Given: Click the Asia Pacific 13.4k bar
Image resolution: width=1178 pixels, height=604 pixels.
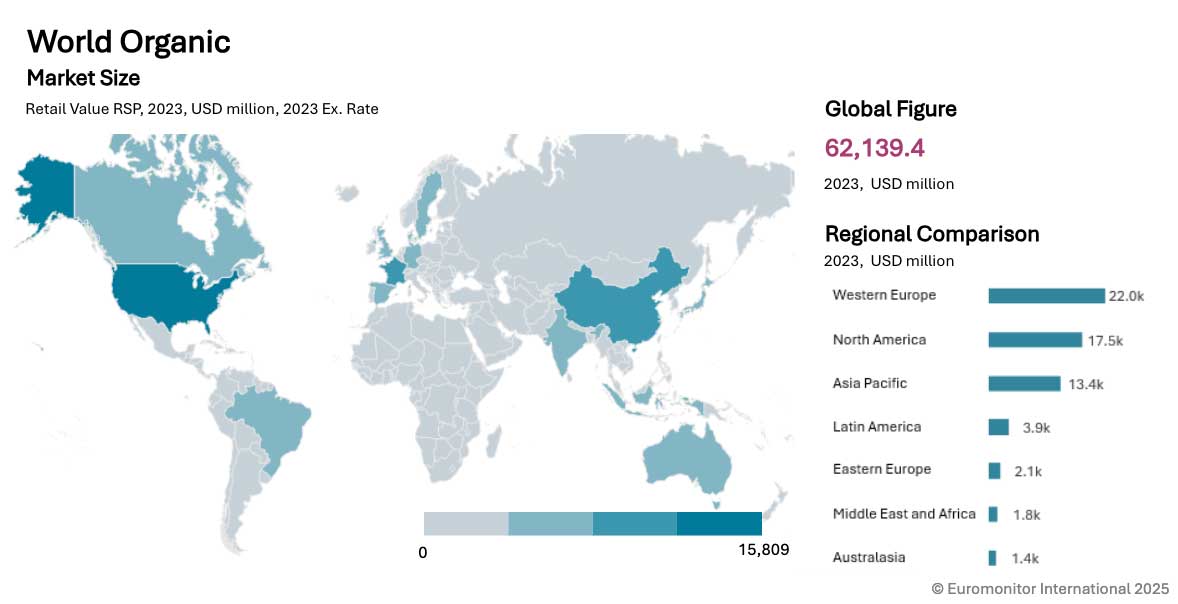Looking at the screenshot, I should click(1024, 384).
